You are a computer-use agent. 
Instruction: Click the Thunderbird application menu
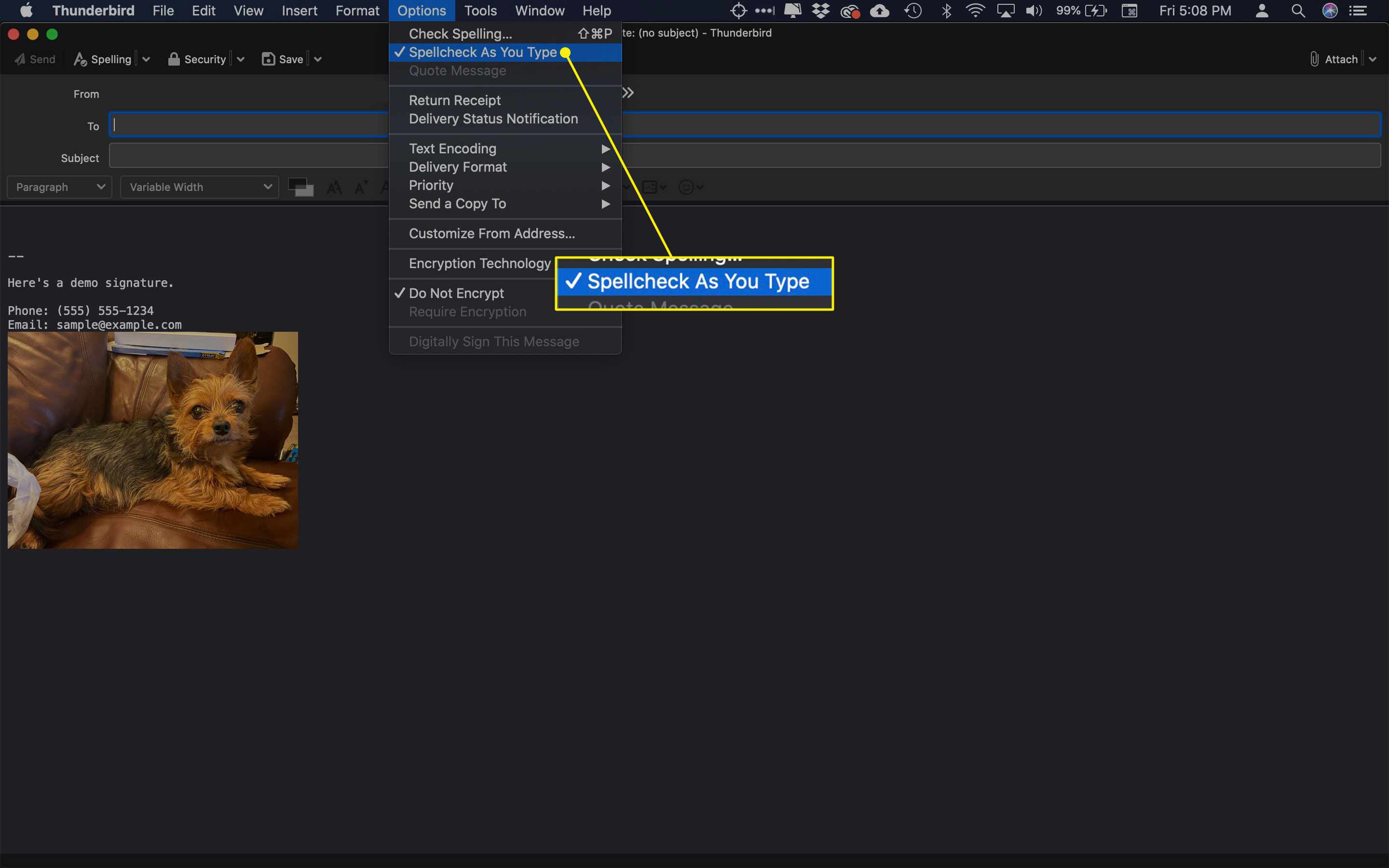tap(94, 10)
